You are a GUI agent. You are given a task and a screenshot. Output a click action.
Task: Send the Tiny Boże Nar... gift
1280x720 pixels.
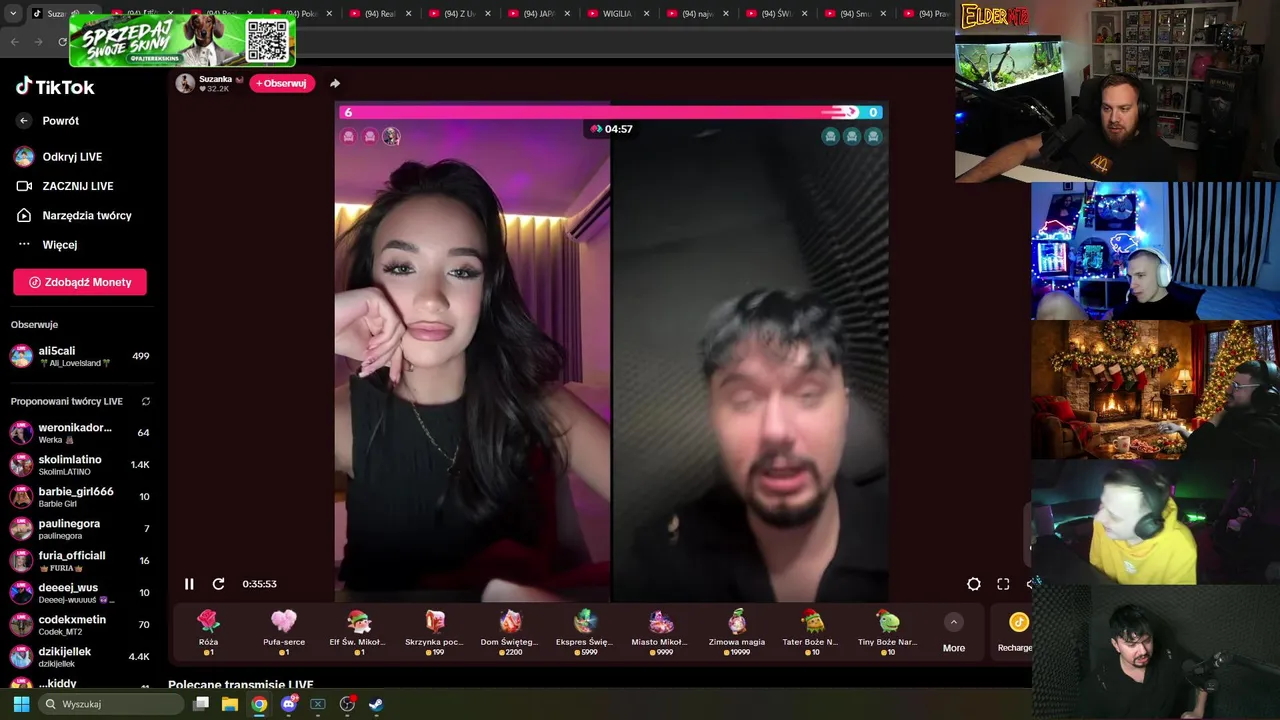point(887,632)
